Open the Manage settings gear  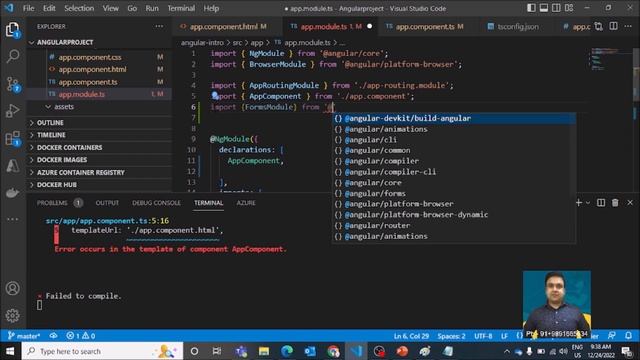click(x=13, y=315)
